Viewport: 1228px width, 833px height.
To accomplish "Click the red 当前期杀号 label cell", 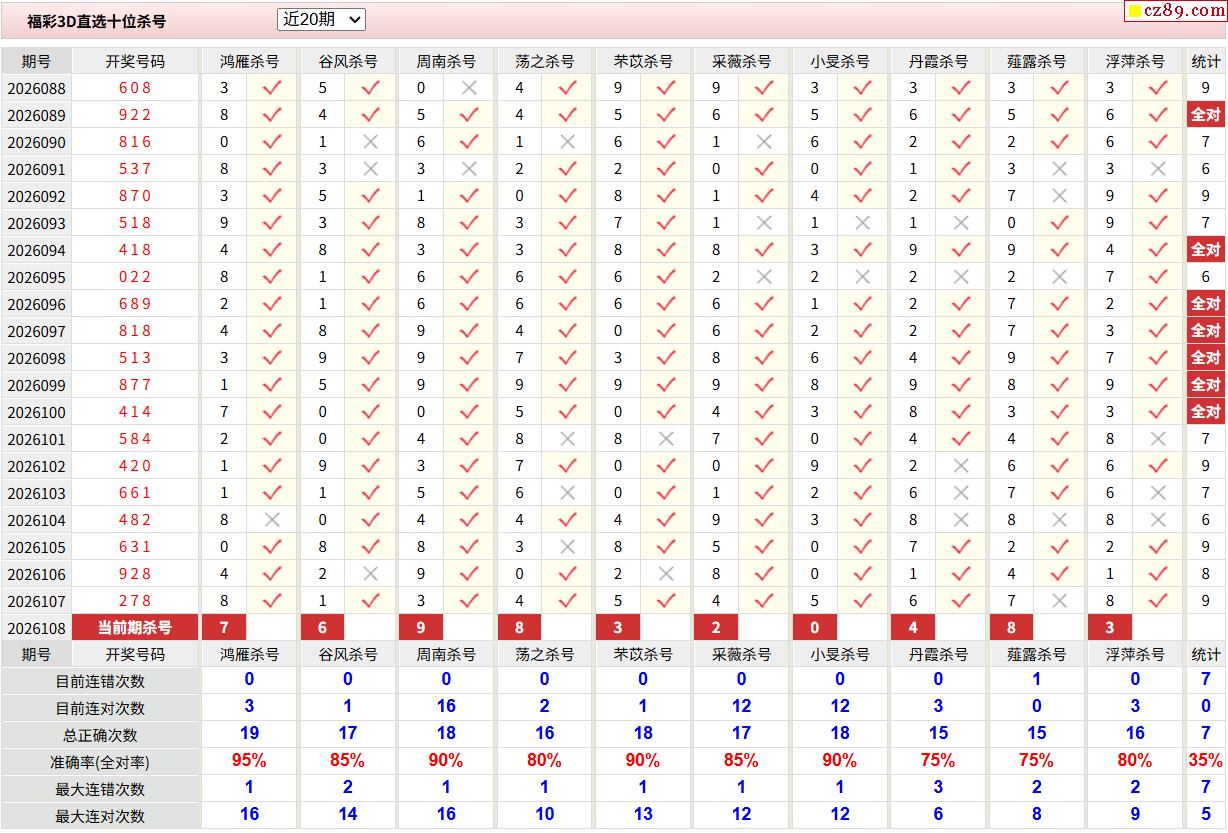I will (135, 628).
